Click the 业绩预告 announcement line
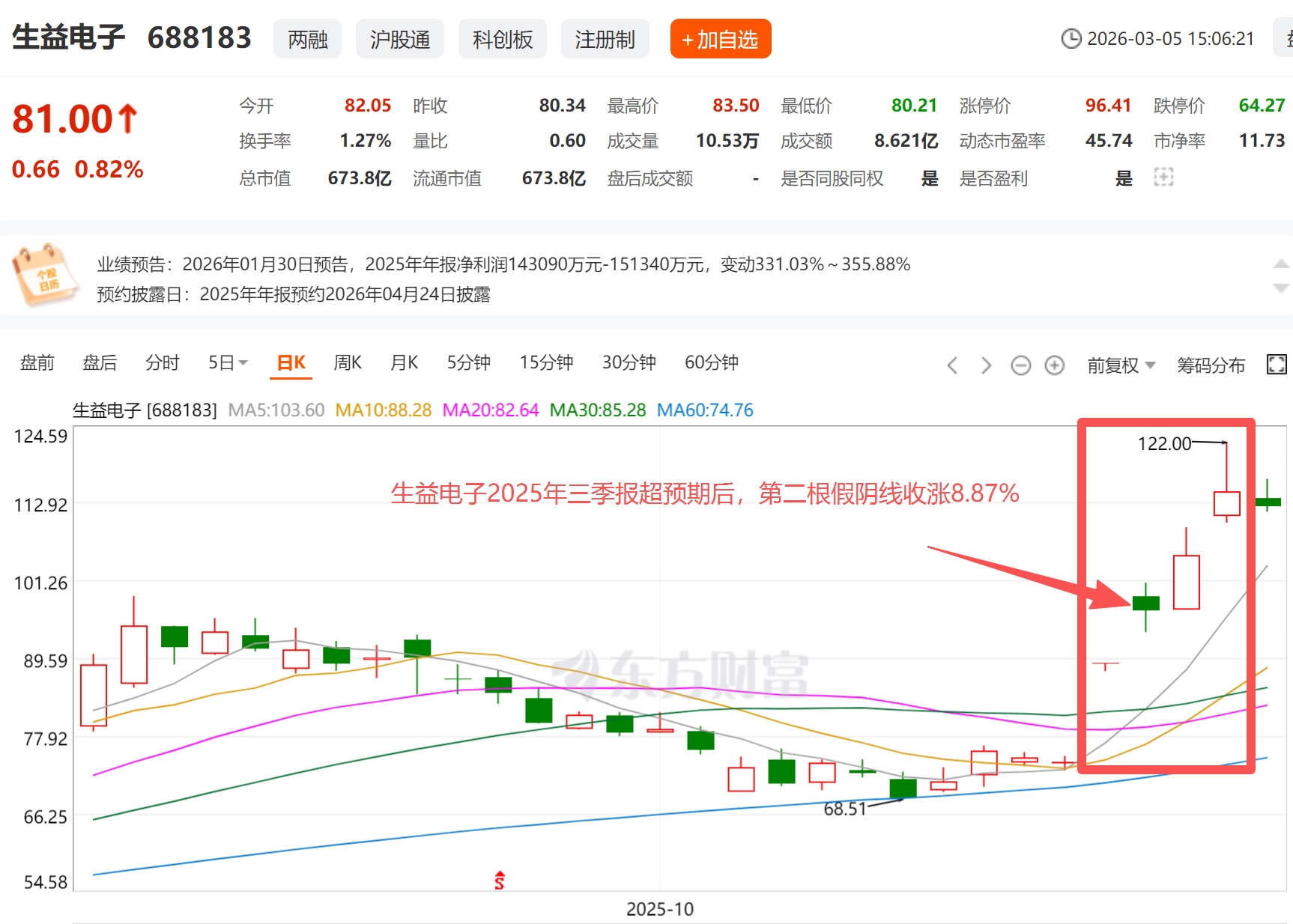Image resolution: width=1293 pixels, height=924 pixels. tap(503, 264)
